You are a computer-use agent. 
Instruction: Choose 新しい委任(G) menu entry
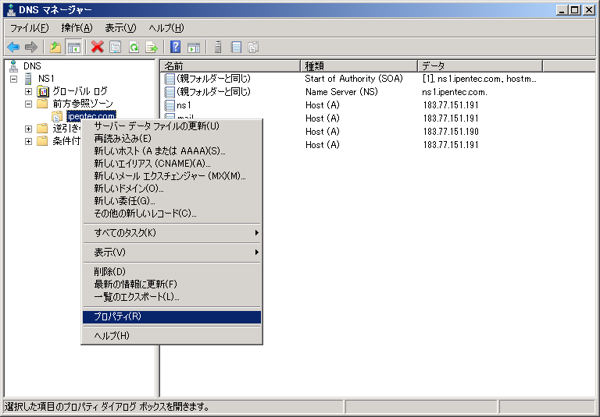tap(172, 201)
